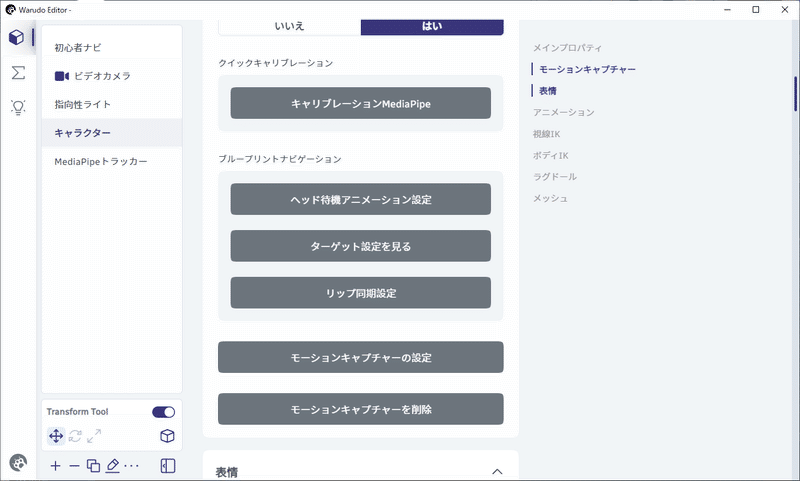Jump to 視線IK section
Screen dimensions: 800x481
[x=546, y=134]
